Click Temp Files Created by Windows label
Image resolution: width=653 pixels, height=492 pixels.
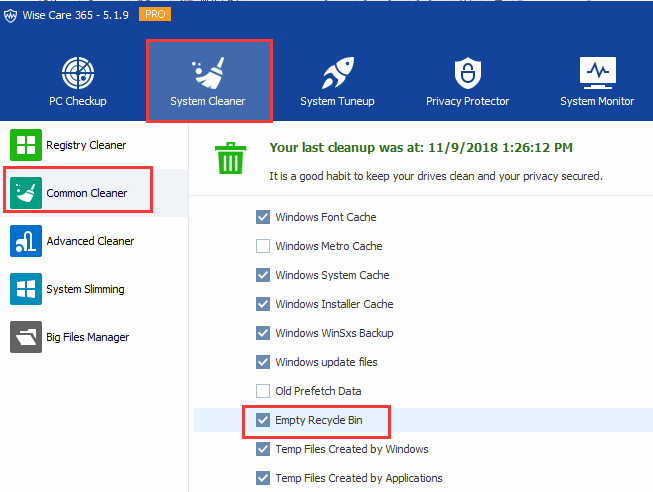352,449
